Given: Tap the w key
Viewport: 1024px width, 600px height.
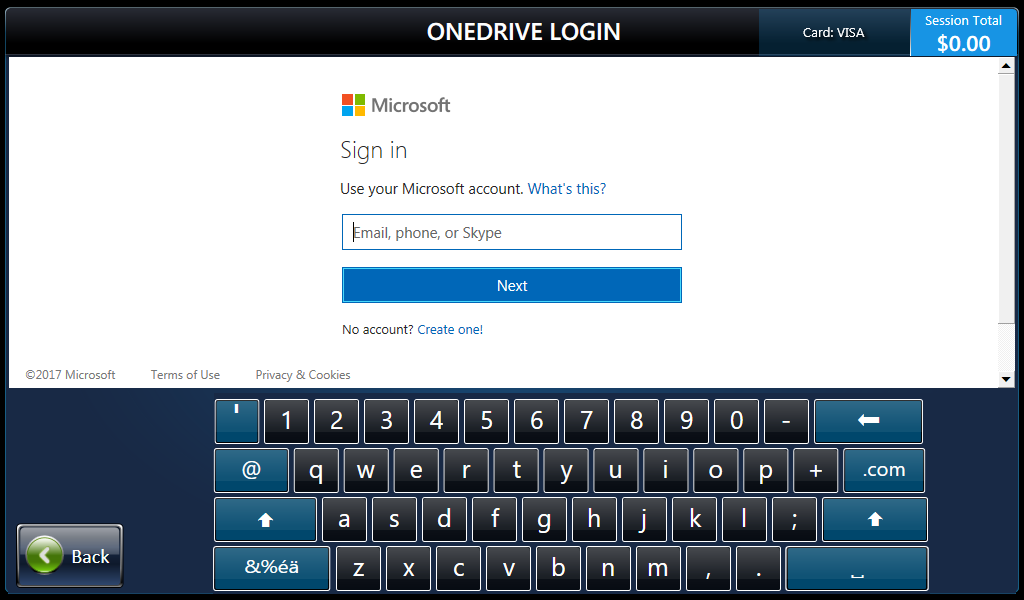Looking at the screenshot, I should (366, 470).
